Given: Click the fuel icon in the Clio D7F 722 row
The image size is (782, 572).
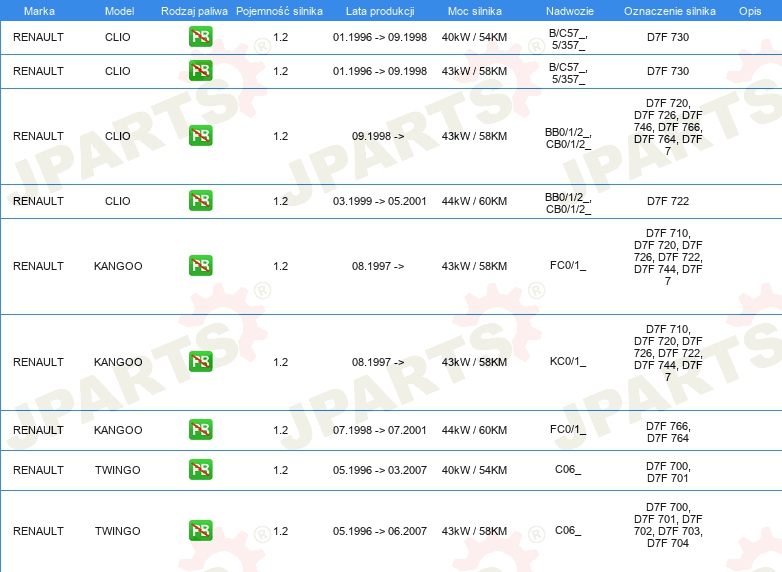Looking at the screenshot, I should point(200,200).
